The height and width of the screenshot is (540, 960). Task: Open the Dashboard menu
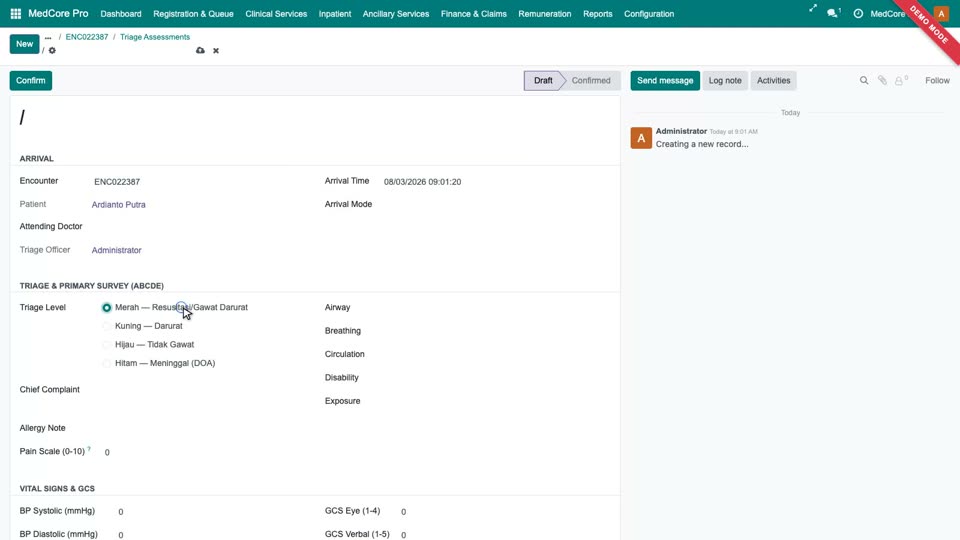(121, 13)
